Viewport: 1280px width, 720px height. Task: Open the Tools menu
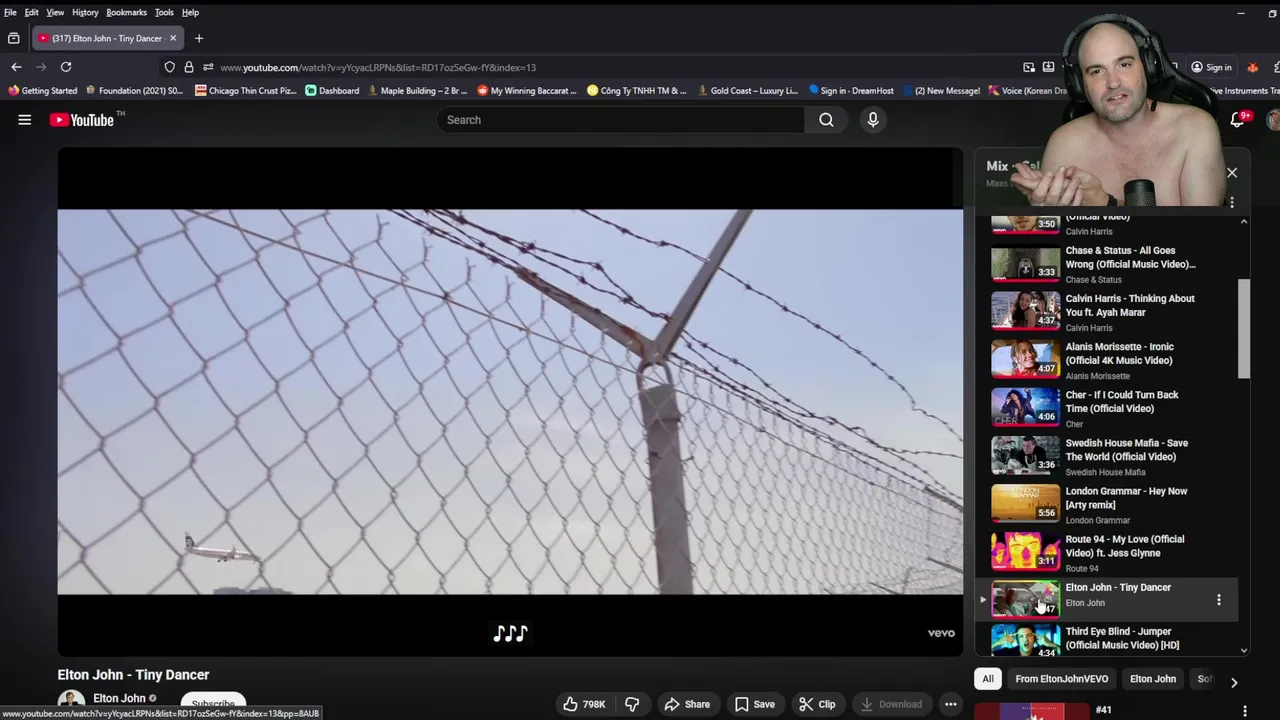[164, 12]
